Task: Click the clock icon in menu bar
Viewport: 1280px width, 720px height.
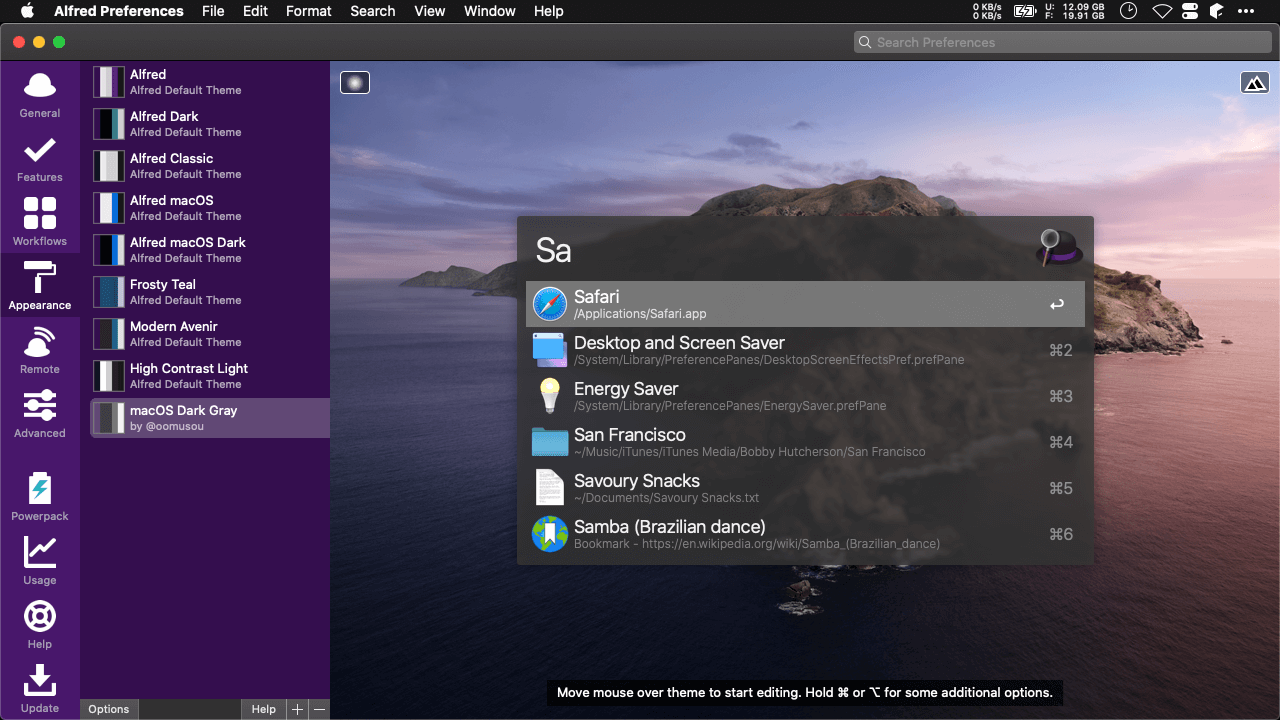Action: tap(1128, 11)
